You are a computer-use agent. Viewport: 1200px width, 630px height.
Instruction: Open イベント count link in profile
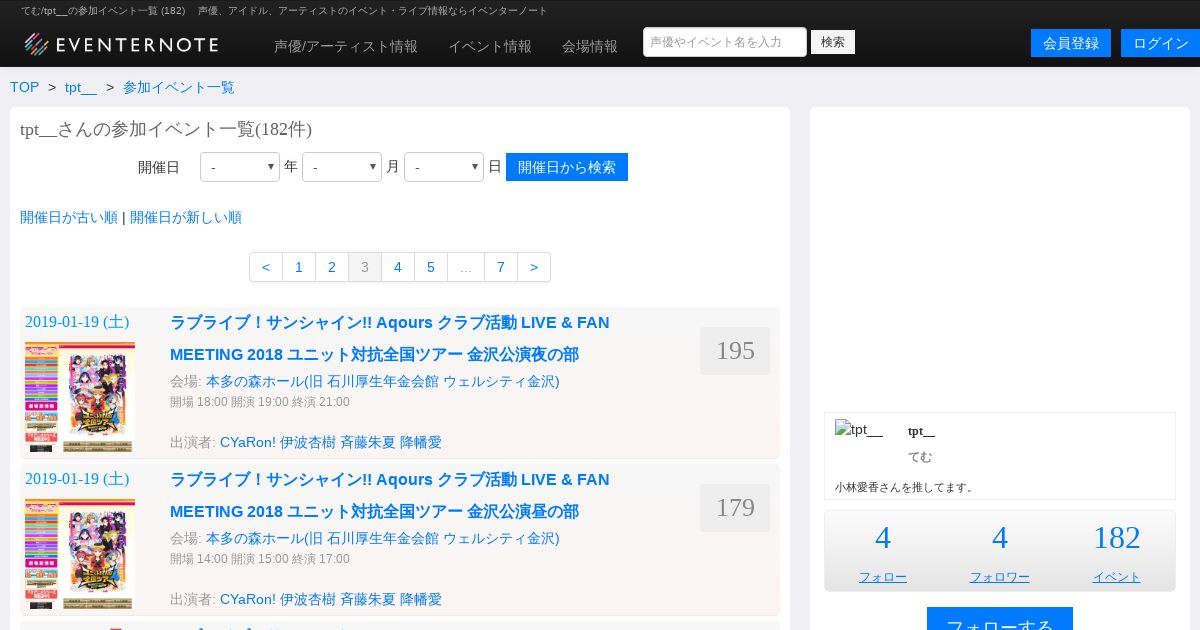click(x=1117, y=577)
